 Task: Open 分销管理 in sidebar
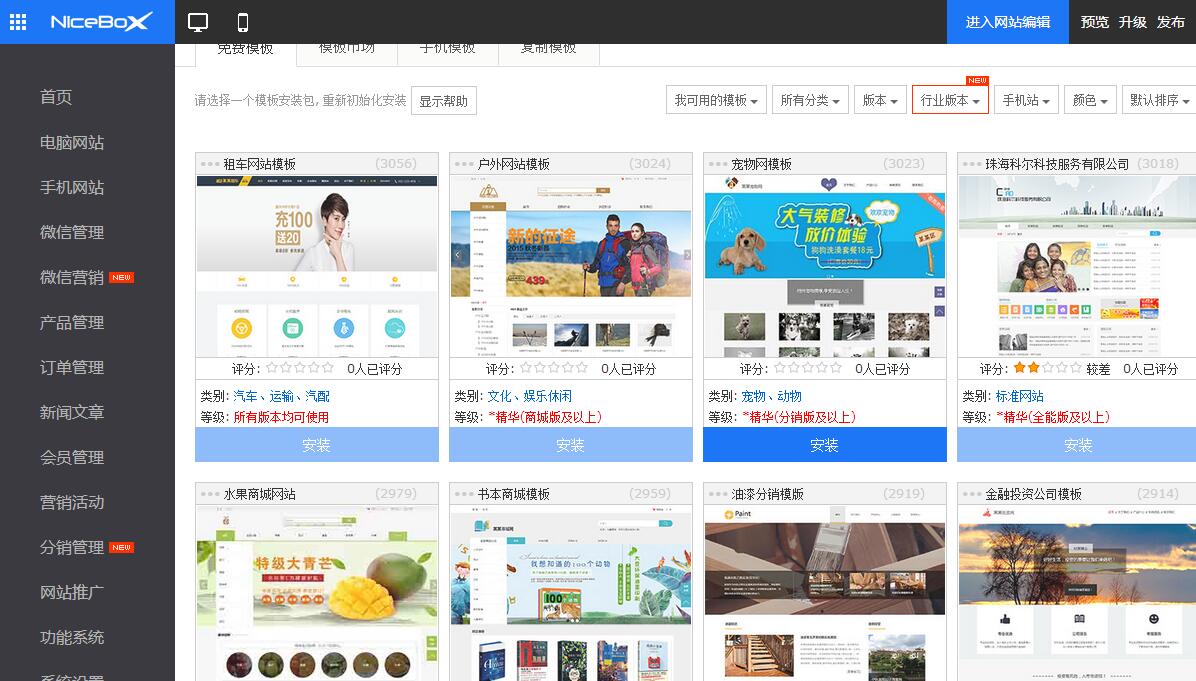coord(72,548)
